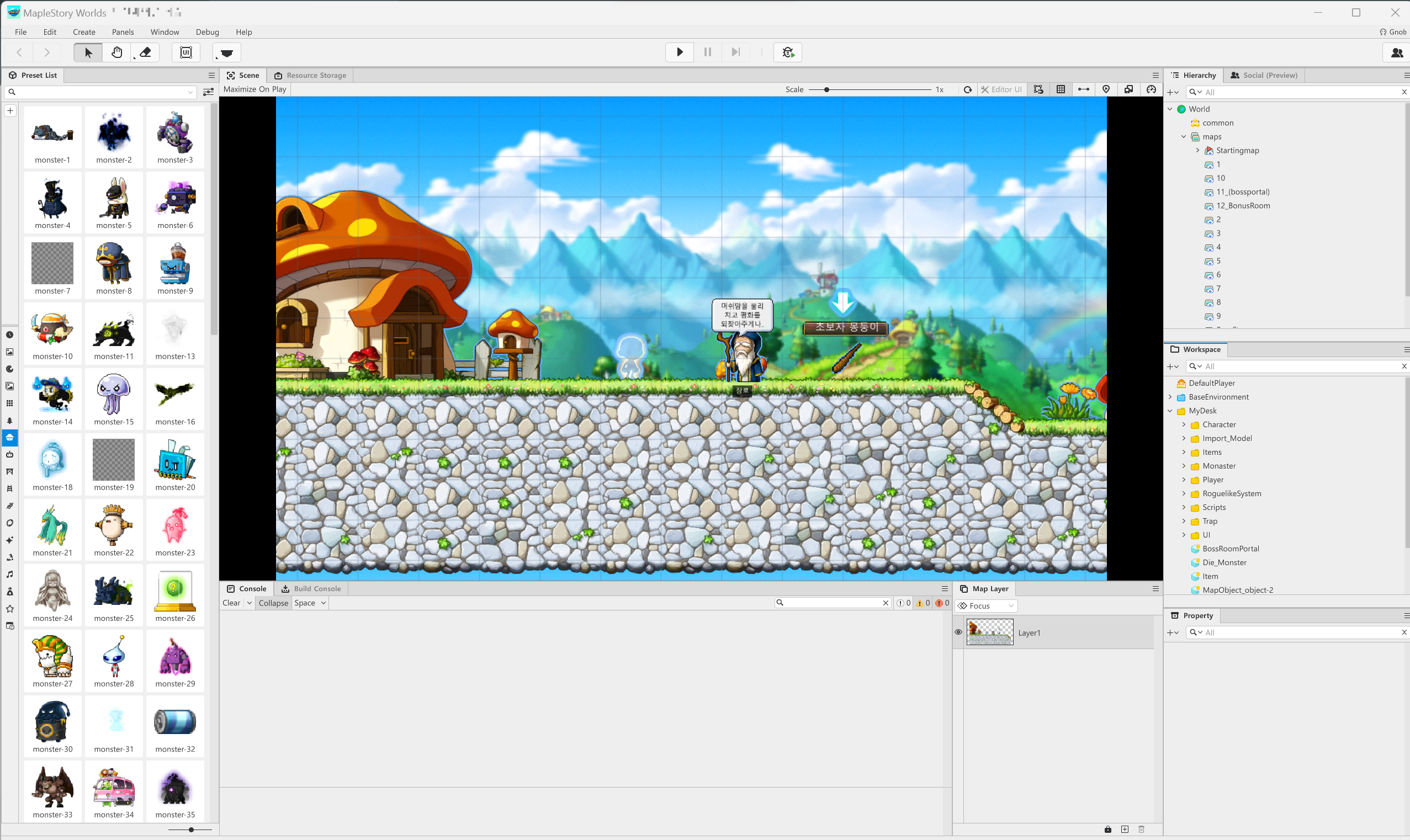The height and width of the screenshot is (840, 1410).
Task: Click Maximize On Play
Action: 255,89
